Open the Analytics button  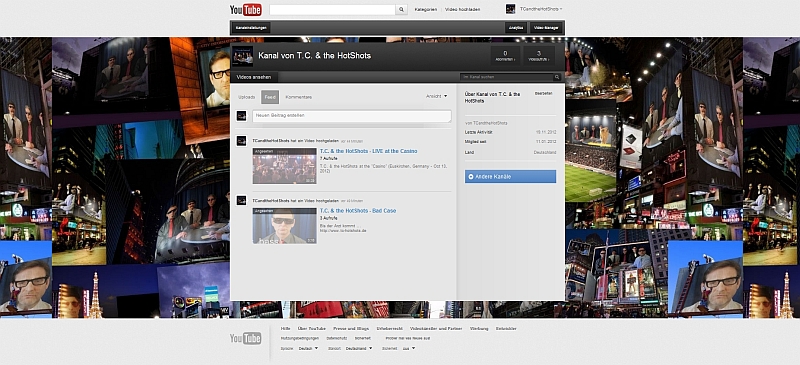(516, 28)
